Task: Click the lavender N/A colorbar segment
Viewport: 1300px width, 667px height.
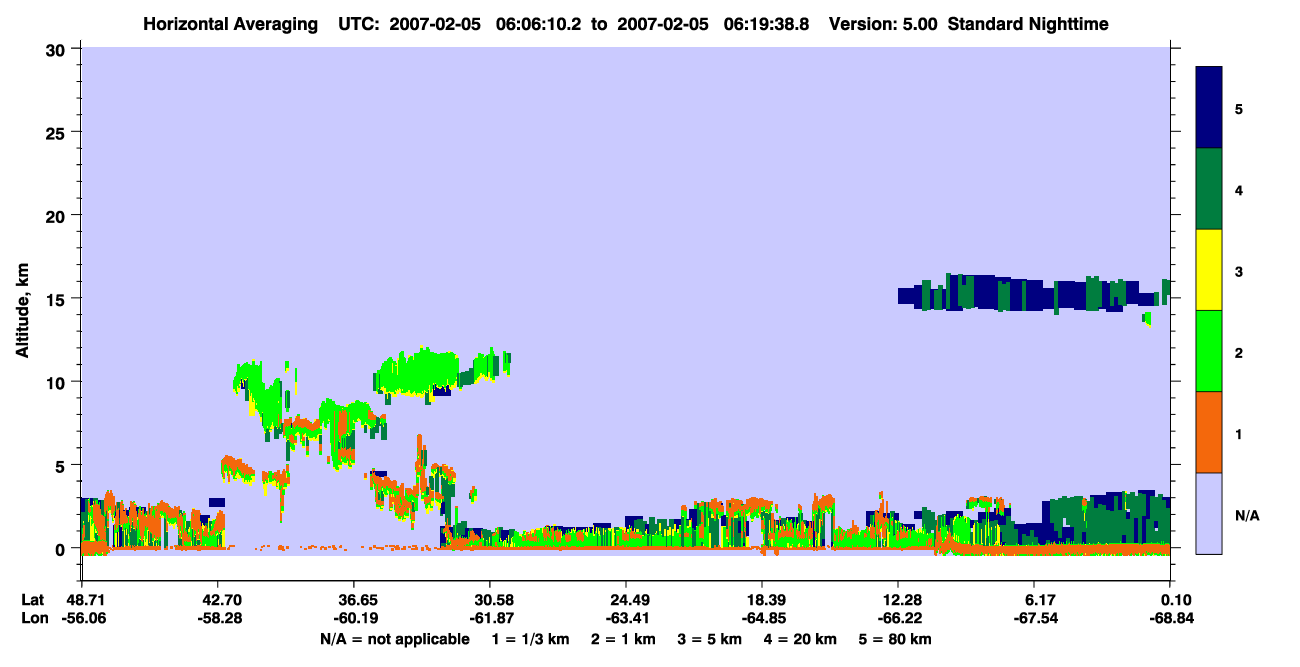Action: [x=1209, y=513]
